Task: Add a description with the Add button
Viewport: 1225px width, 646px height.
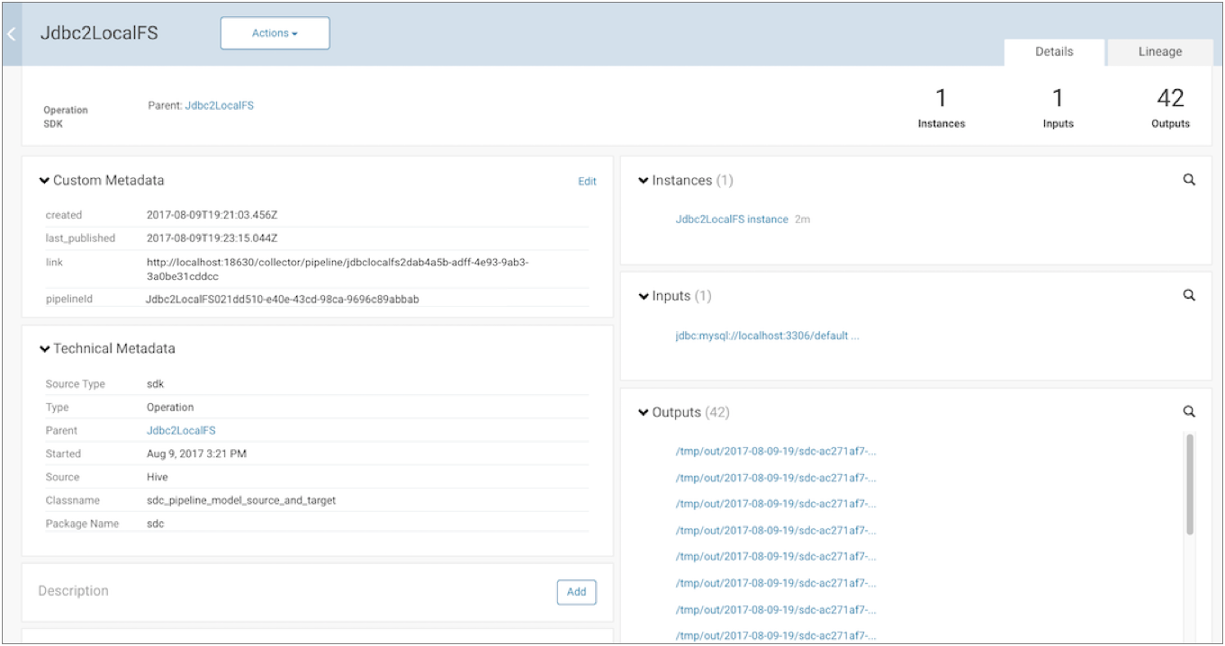Action: pyautogui.click(x=576, y=592)
